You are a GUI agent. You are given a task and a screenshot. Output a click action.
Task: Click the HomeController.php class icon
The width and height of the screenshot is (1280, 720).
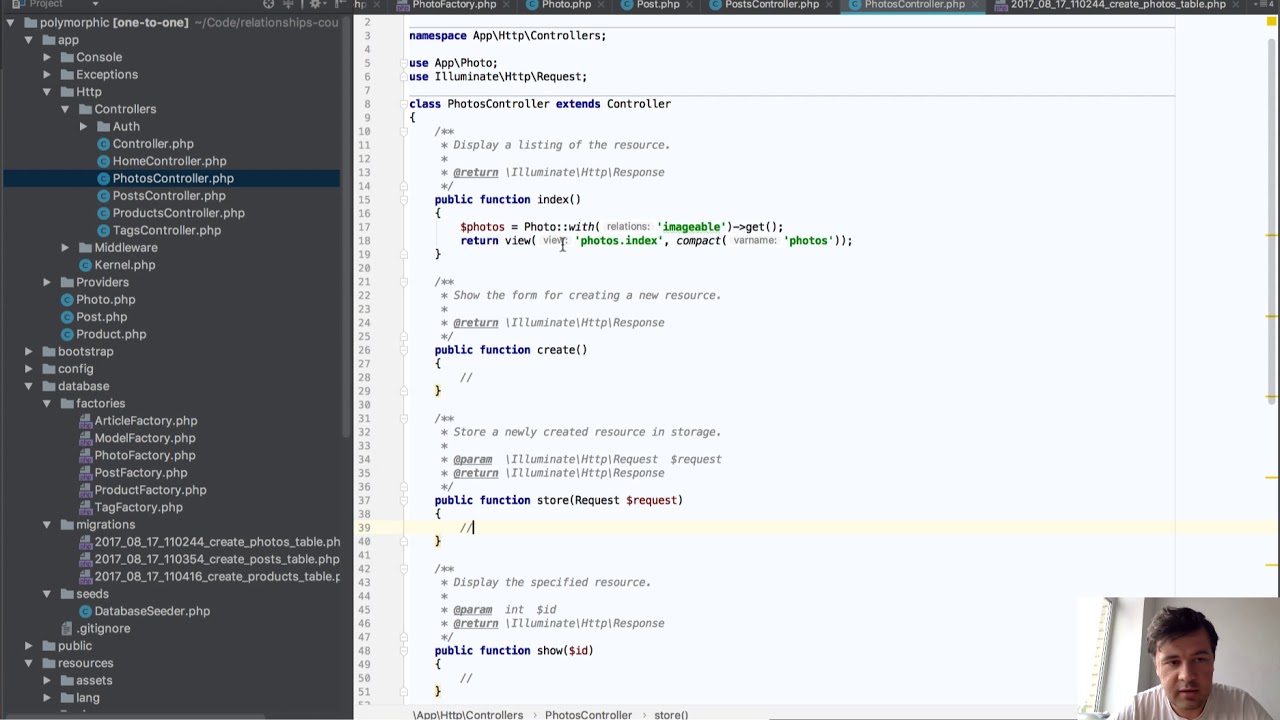coord(103,161)
